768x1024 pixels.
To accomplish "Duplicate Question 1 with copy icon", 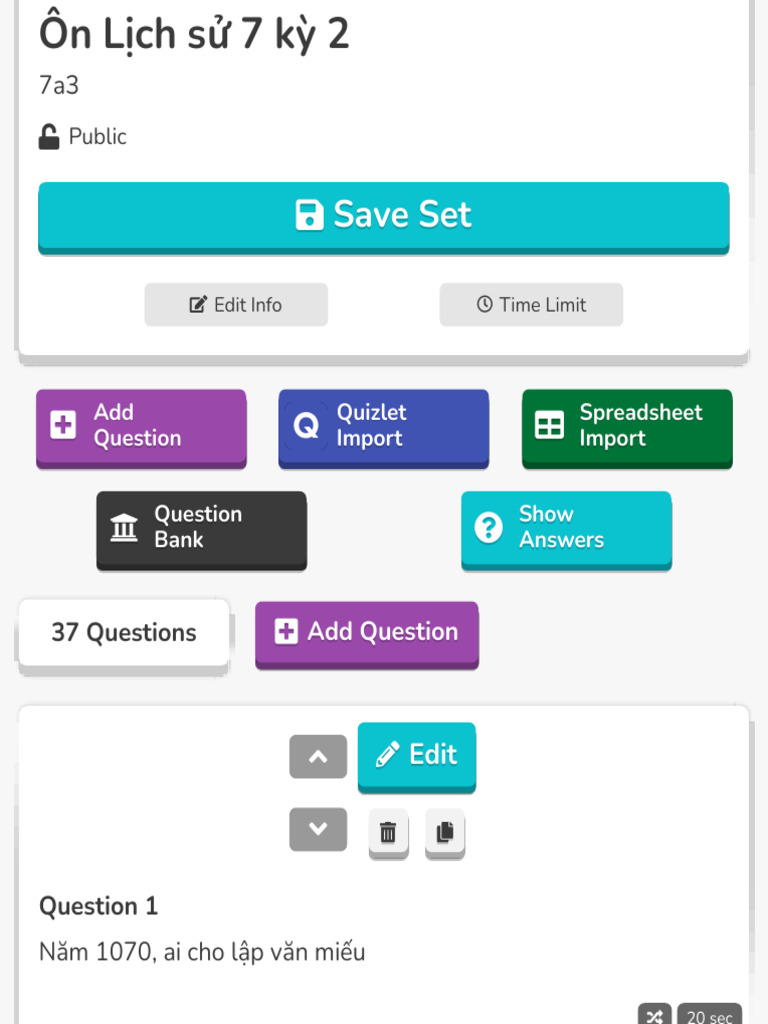I will pyautogui.click(x=445, y=832).
